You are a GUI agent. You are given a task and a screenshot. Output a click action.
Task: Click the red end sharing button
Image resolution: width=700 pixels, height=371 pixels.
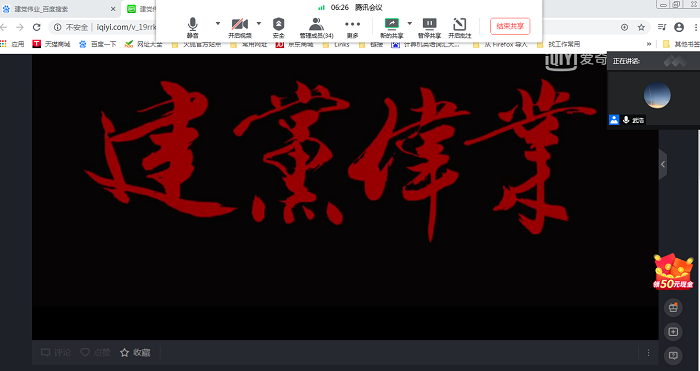click(x=510, y=26)
